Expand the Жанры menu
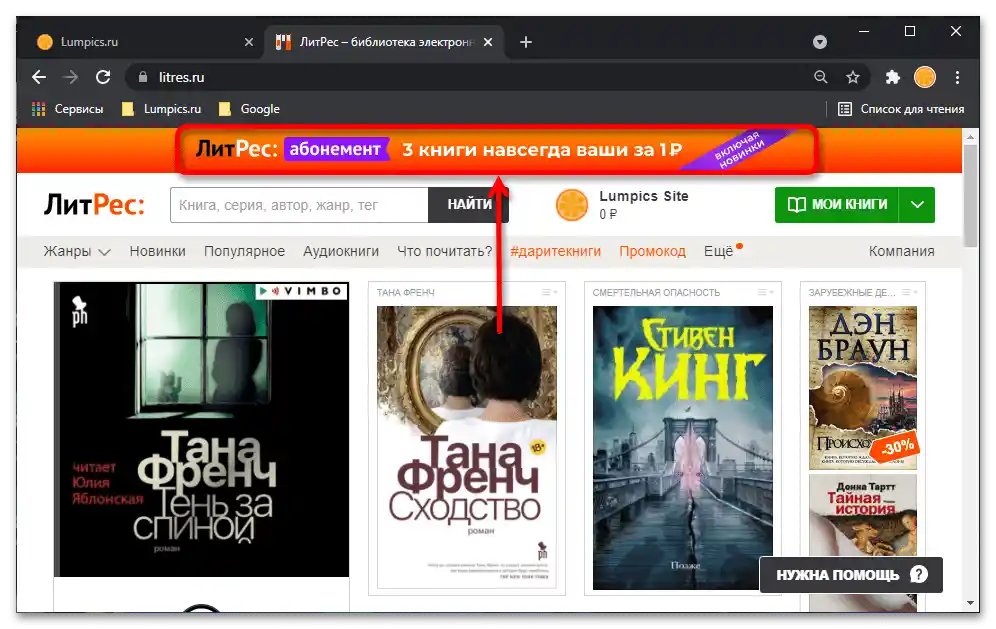The width and height of the screenshot is (996, 629). pyautogui.click(x=77, y=252)
